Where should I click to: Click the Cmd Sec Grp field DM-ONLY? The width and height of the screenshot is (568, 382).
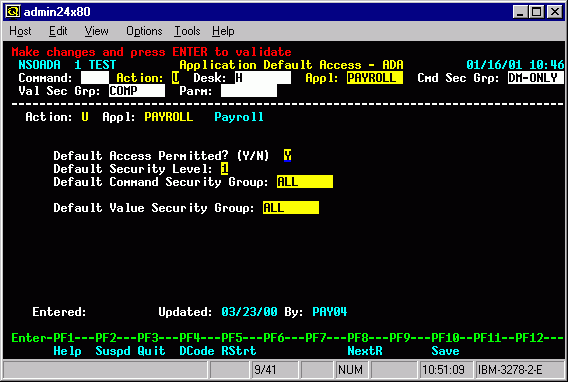536,78
